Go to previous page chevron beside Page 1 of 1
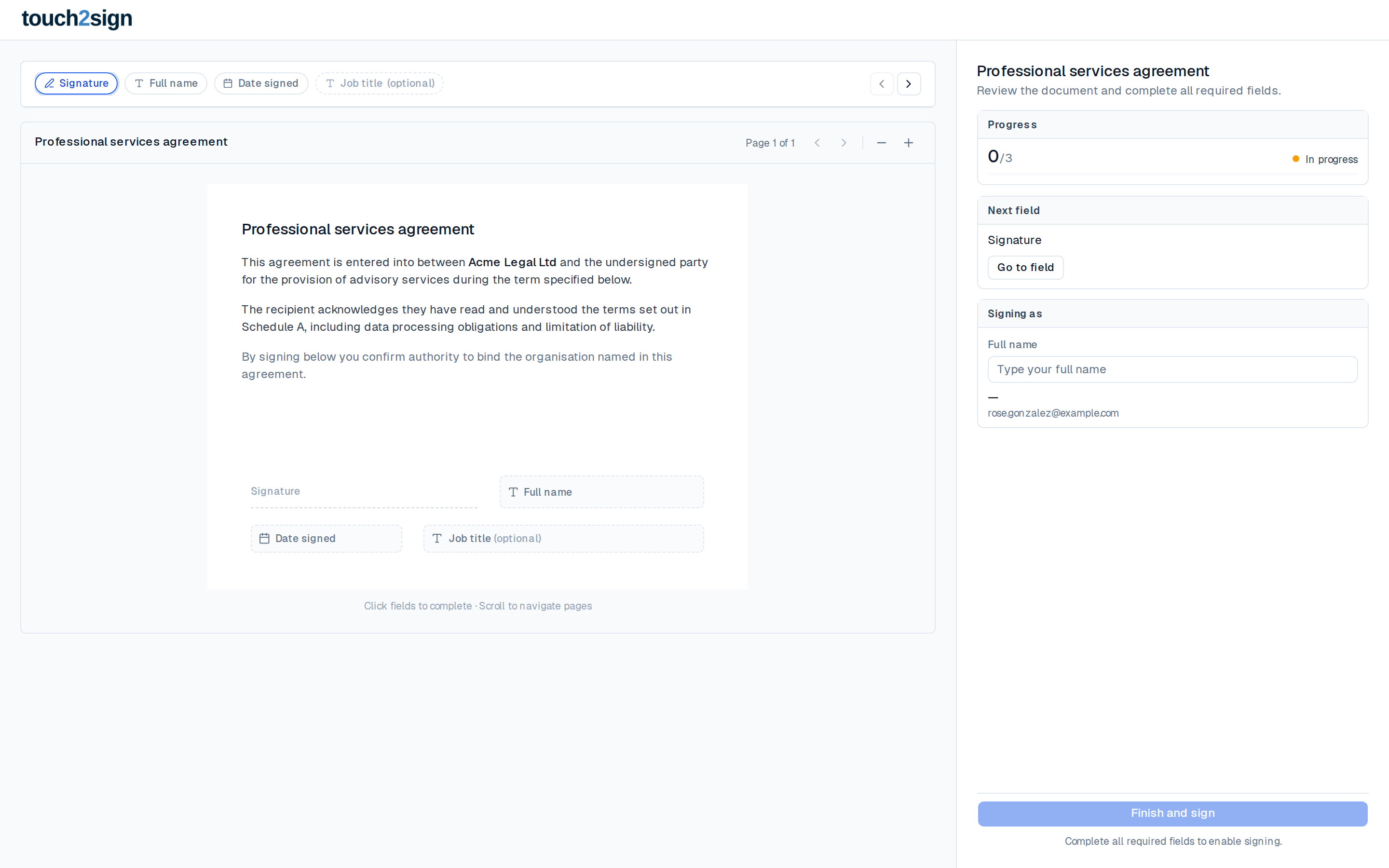The height and width of the screenshot is (868, 1389). [817, 143]
